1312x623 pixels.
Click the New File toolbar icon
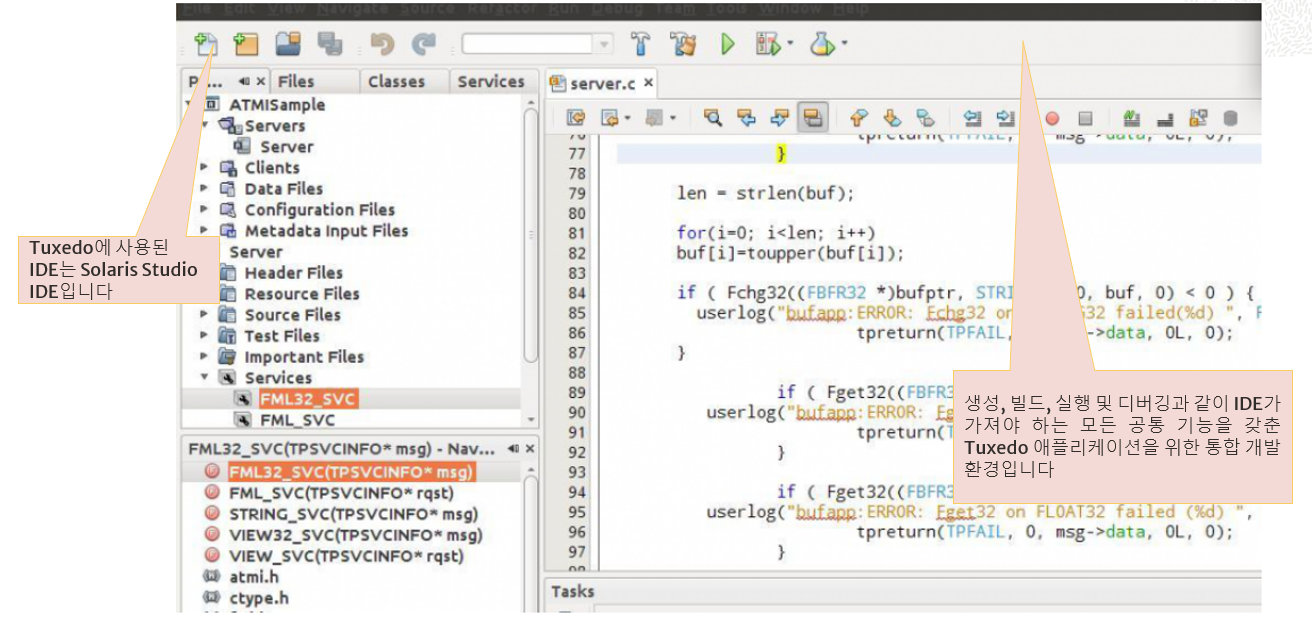(206, 44)
